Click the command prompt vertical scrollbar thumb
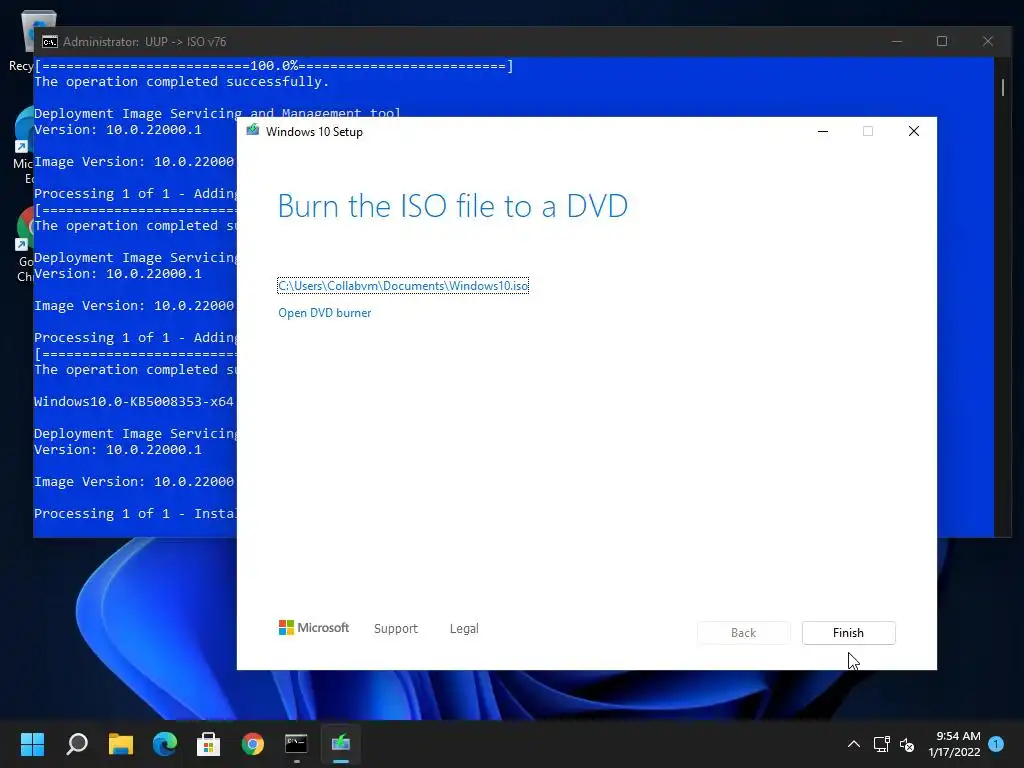This screenshot has height=768, width=1024. 1002,88
